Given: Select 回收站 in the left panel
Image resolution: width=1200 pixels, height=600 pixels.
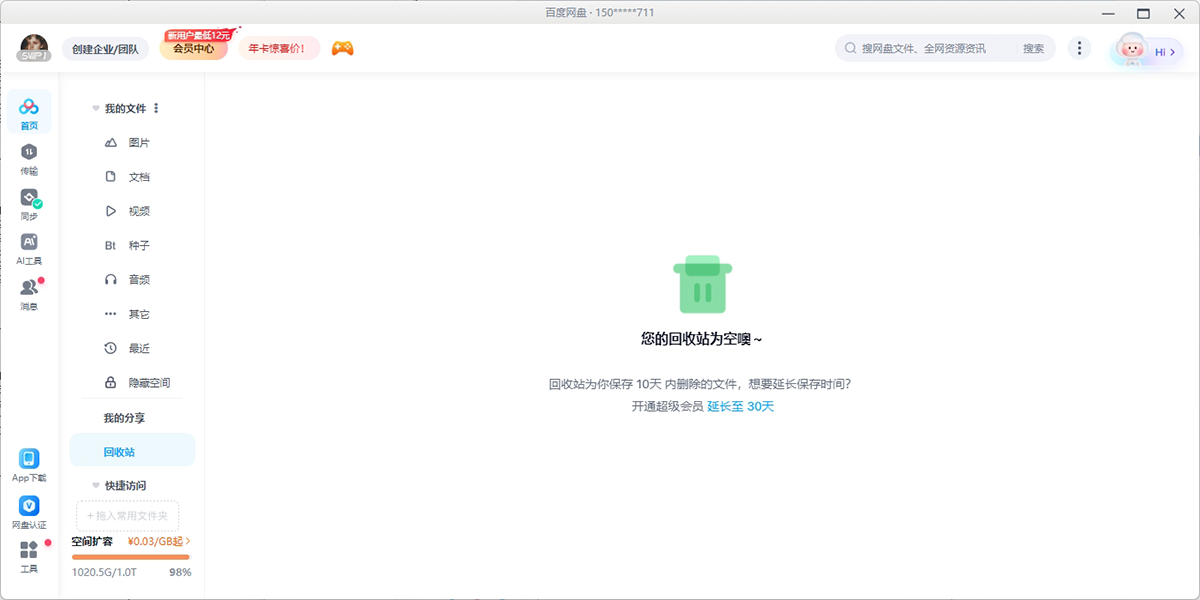Looking at the screenshot, I should (132, 451).
